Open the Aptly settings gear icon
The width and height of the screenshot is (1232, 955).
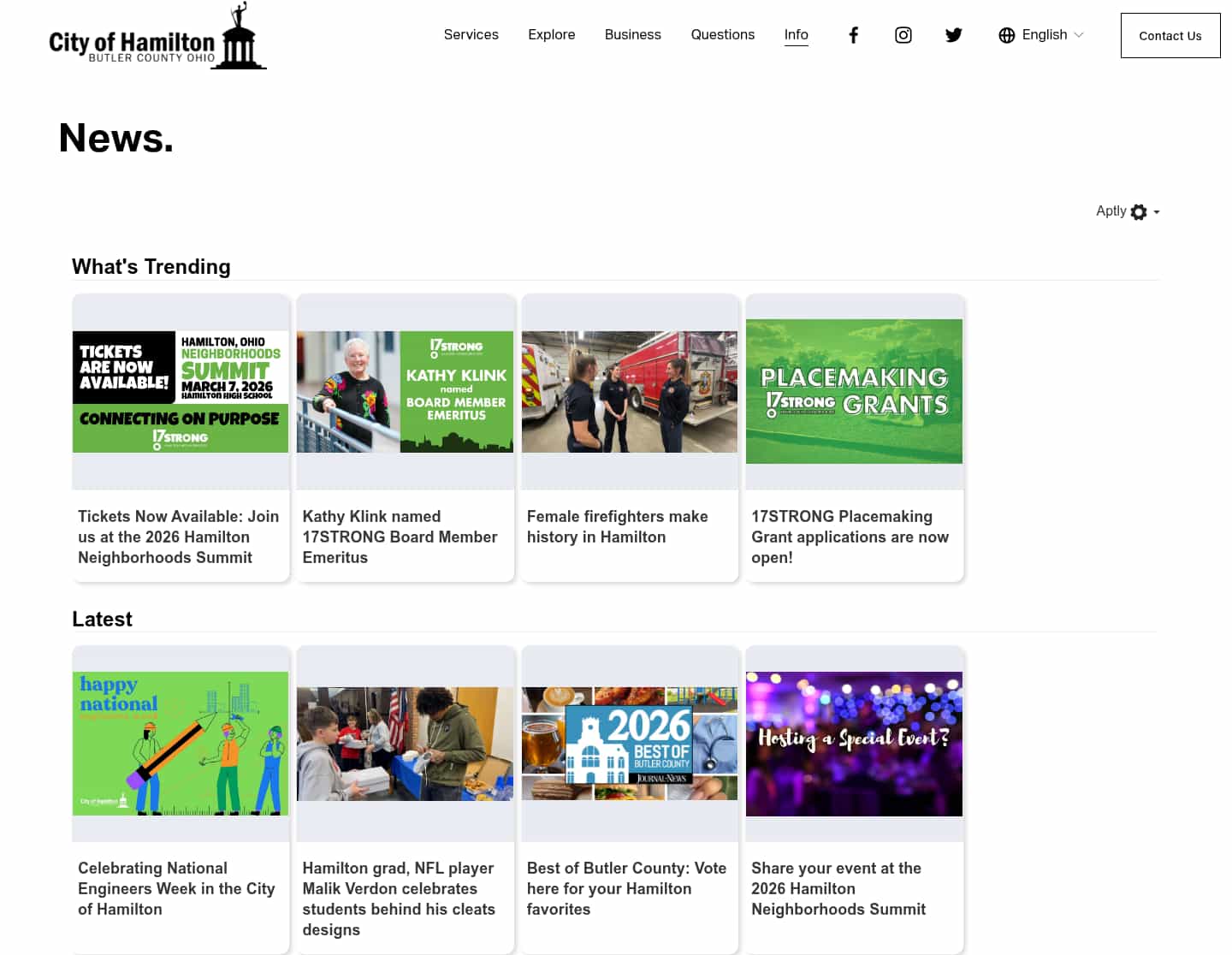tap(1138, 211)
